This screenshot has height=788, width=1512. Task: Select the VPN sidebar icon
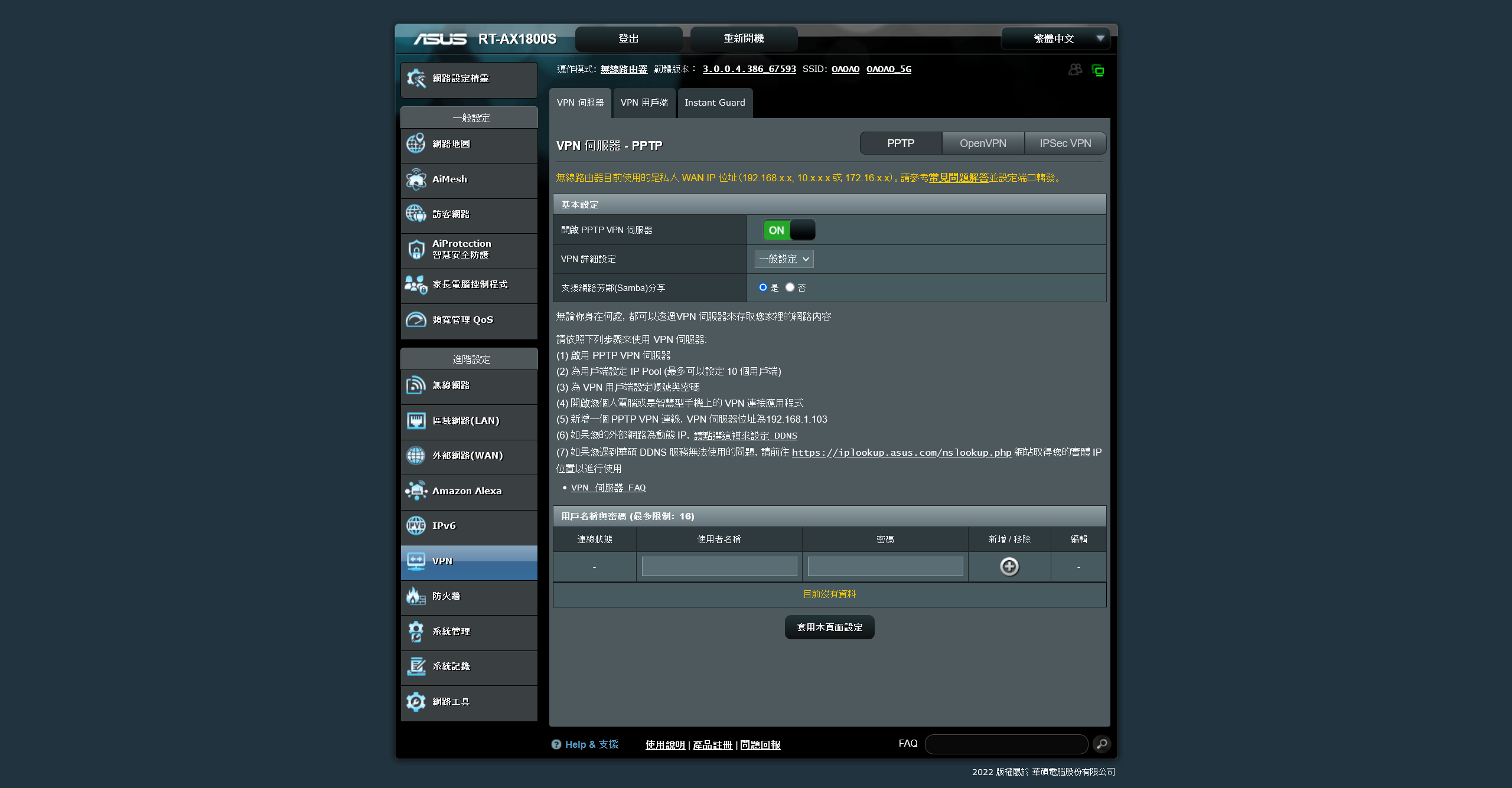click(416, 561)
